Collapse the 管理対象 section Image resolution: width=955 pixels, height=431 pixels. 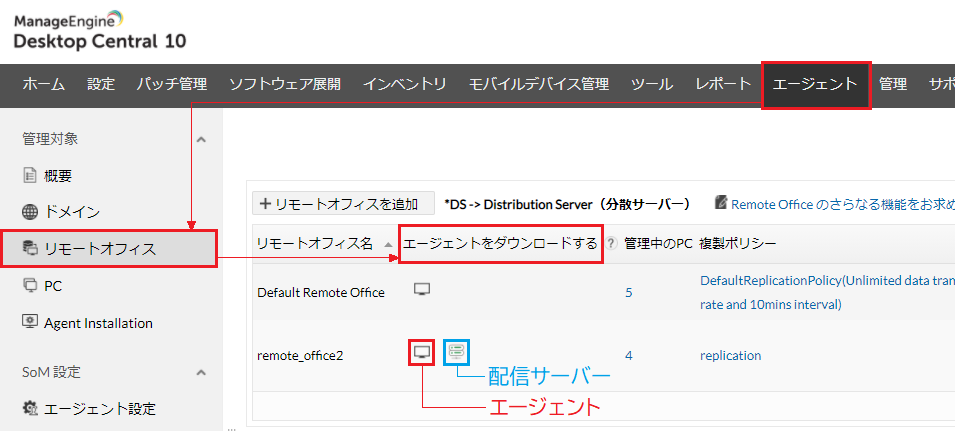(202, 139)
